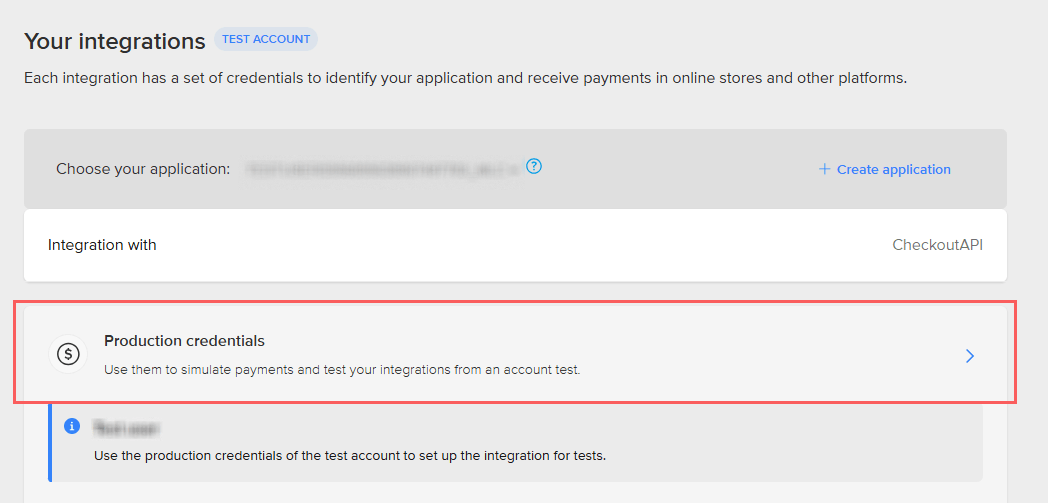Click the blurred heading in the info banner

(x=126, y=428)
